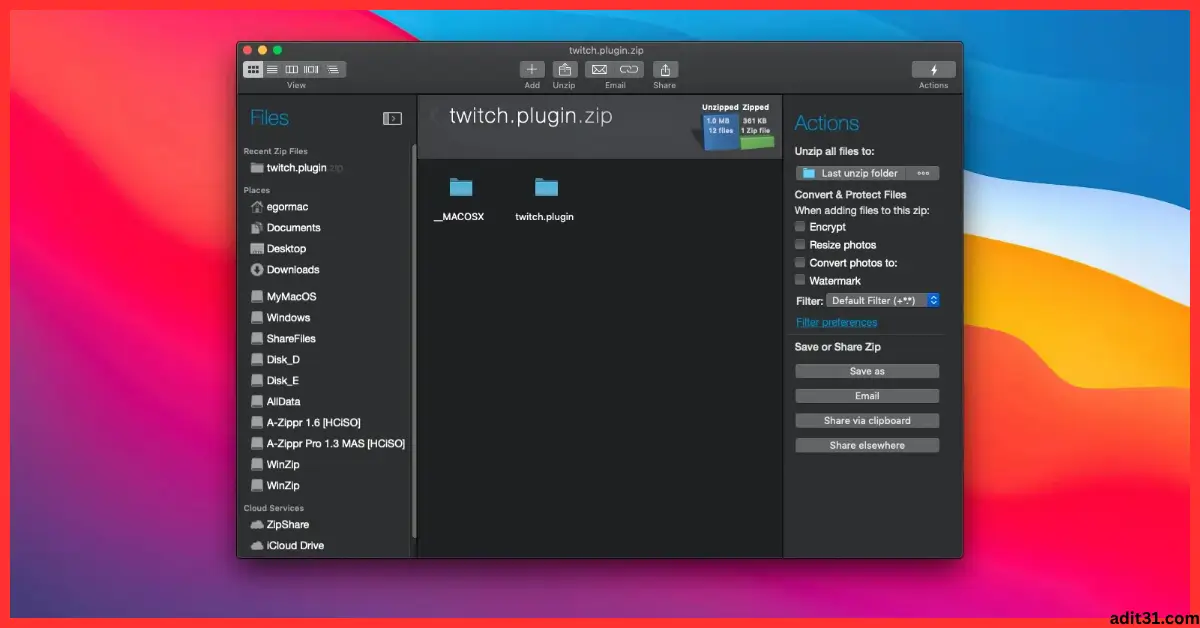The image size is (1200, 628).
Task: Click the Add plus toolbar button
Action: click(532, 69)
